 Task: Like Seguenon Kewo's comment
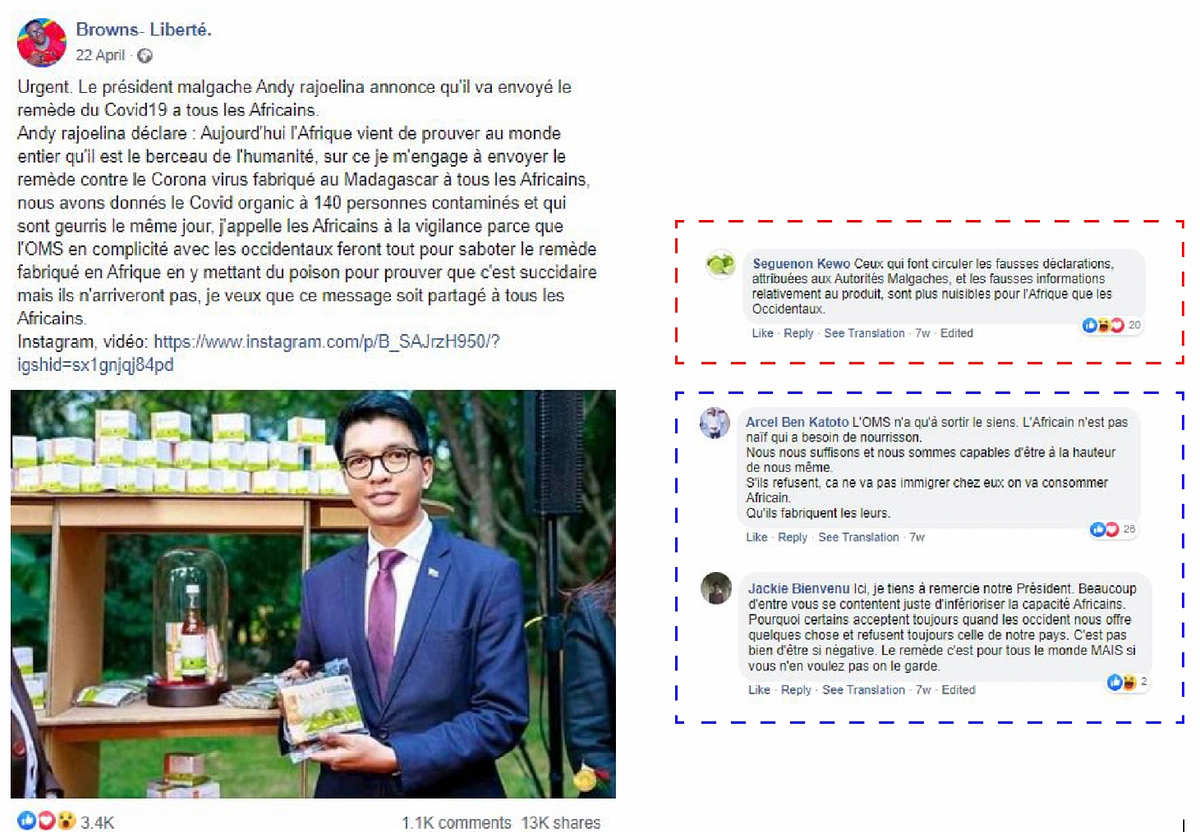coord(763,333)
